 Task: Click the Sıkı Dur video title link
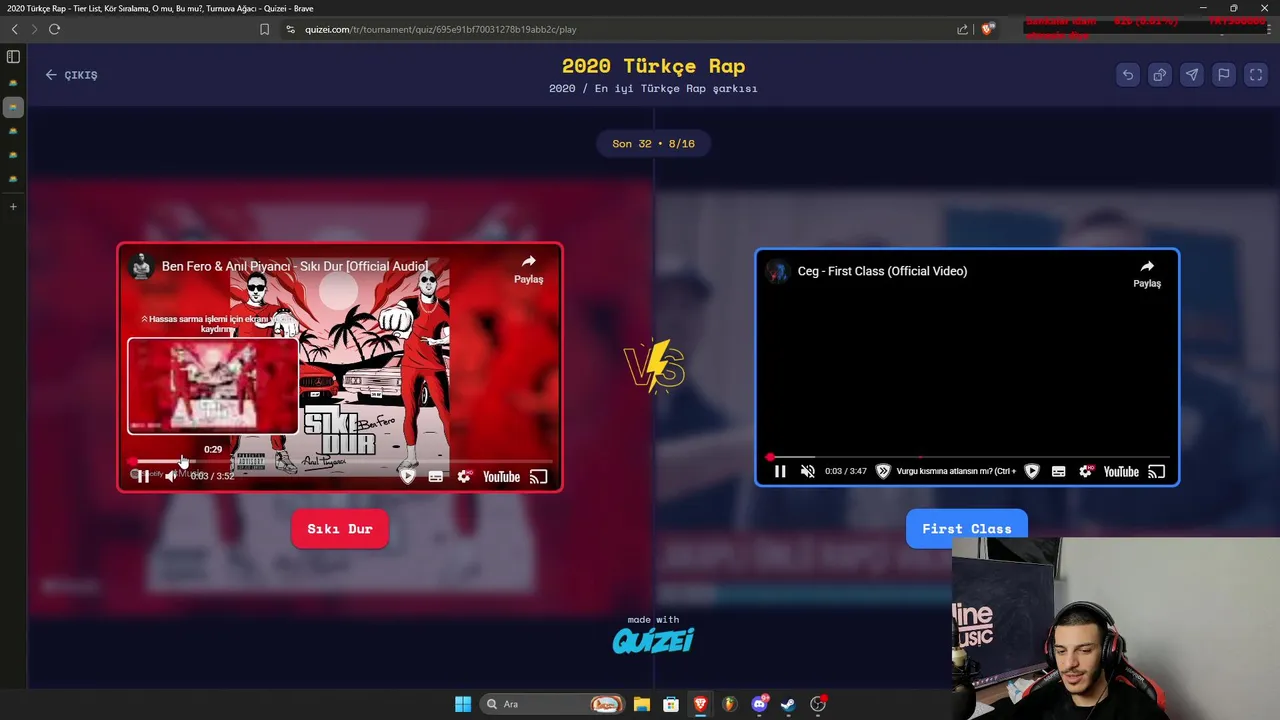pos(295,266)
